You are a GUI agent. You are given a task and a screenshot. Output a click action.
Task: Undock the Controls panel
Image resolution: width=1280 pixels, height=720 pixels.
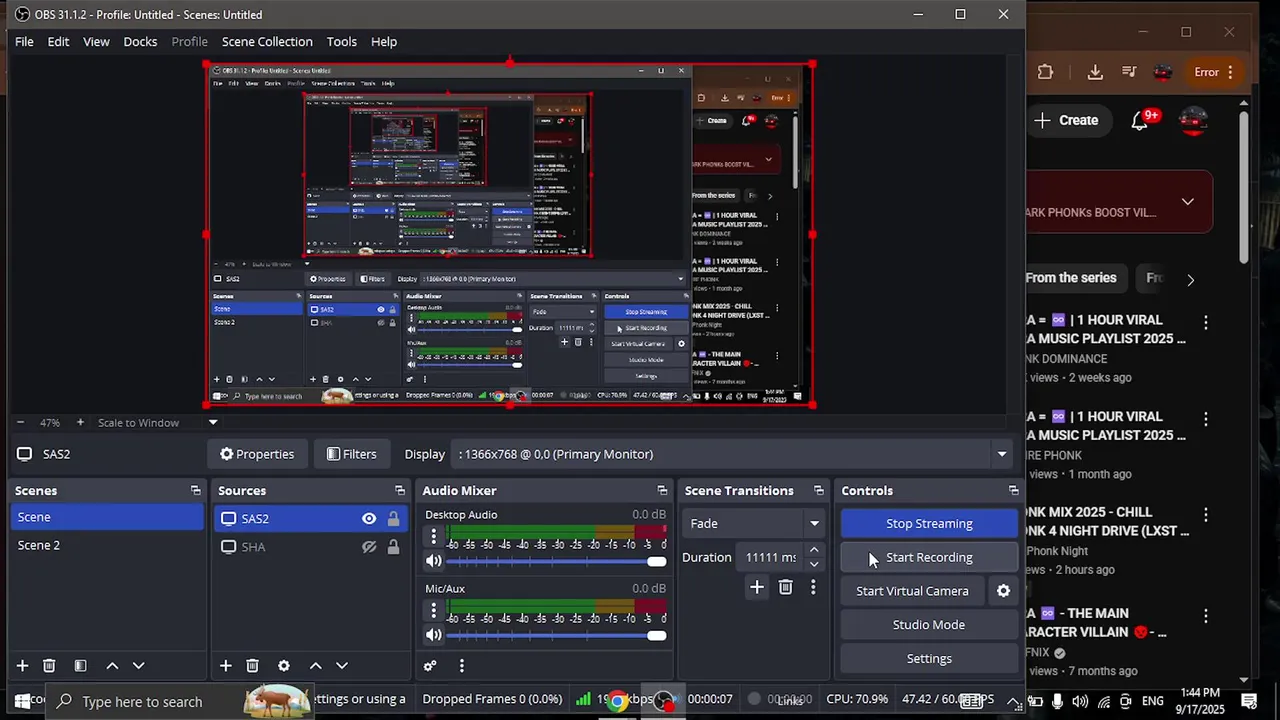coord(1013,491)
